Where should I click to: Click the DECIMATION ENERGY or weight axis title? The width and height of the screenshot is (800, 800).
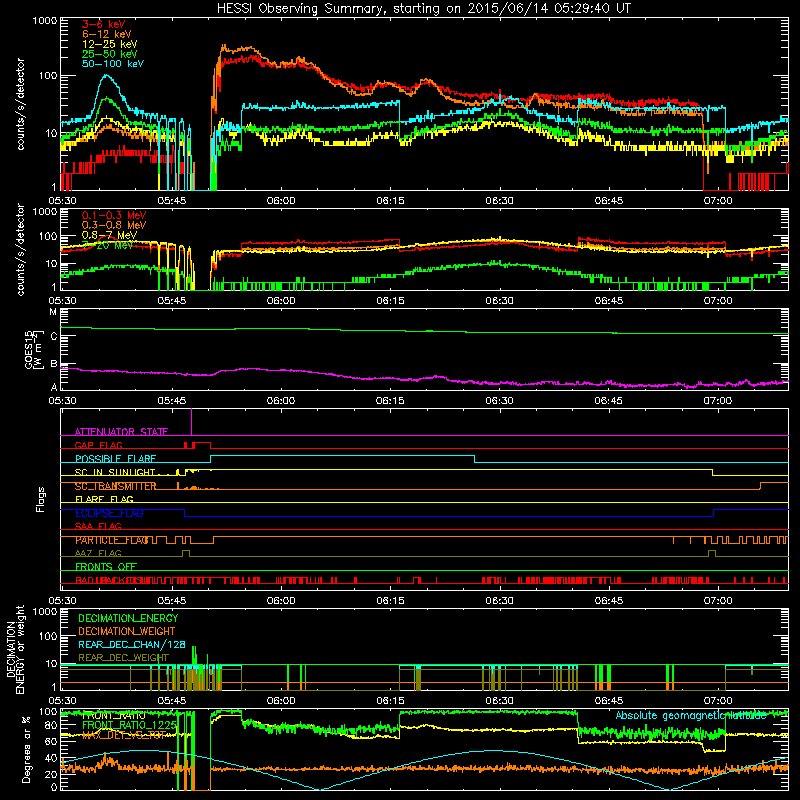(15, 649)
